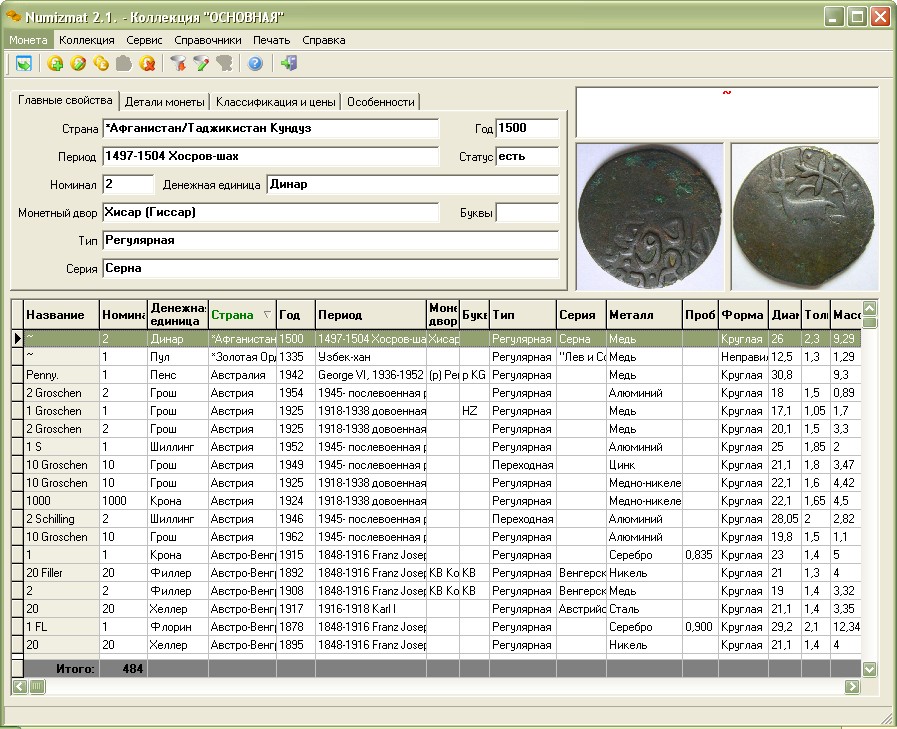897x729 pixels.
Task: Click the open collection table icon
Action: (x=24, y=63)
